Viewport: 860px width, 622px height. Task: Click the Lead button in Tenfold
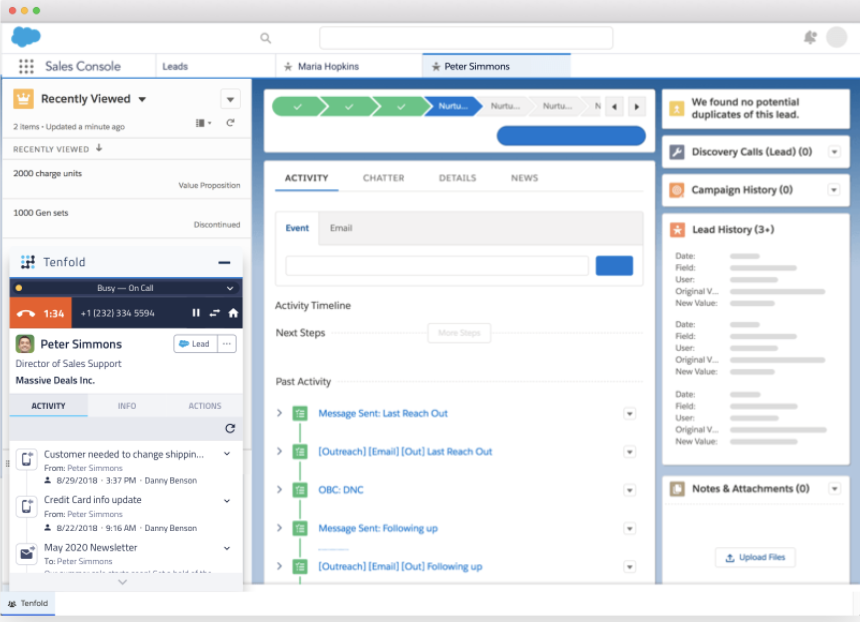(195, 344)
